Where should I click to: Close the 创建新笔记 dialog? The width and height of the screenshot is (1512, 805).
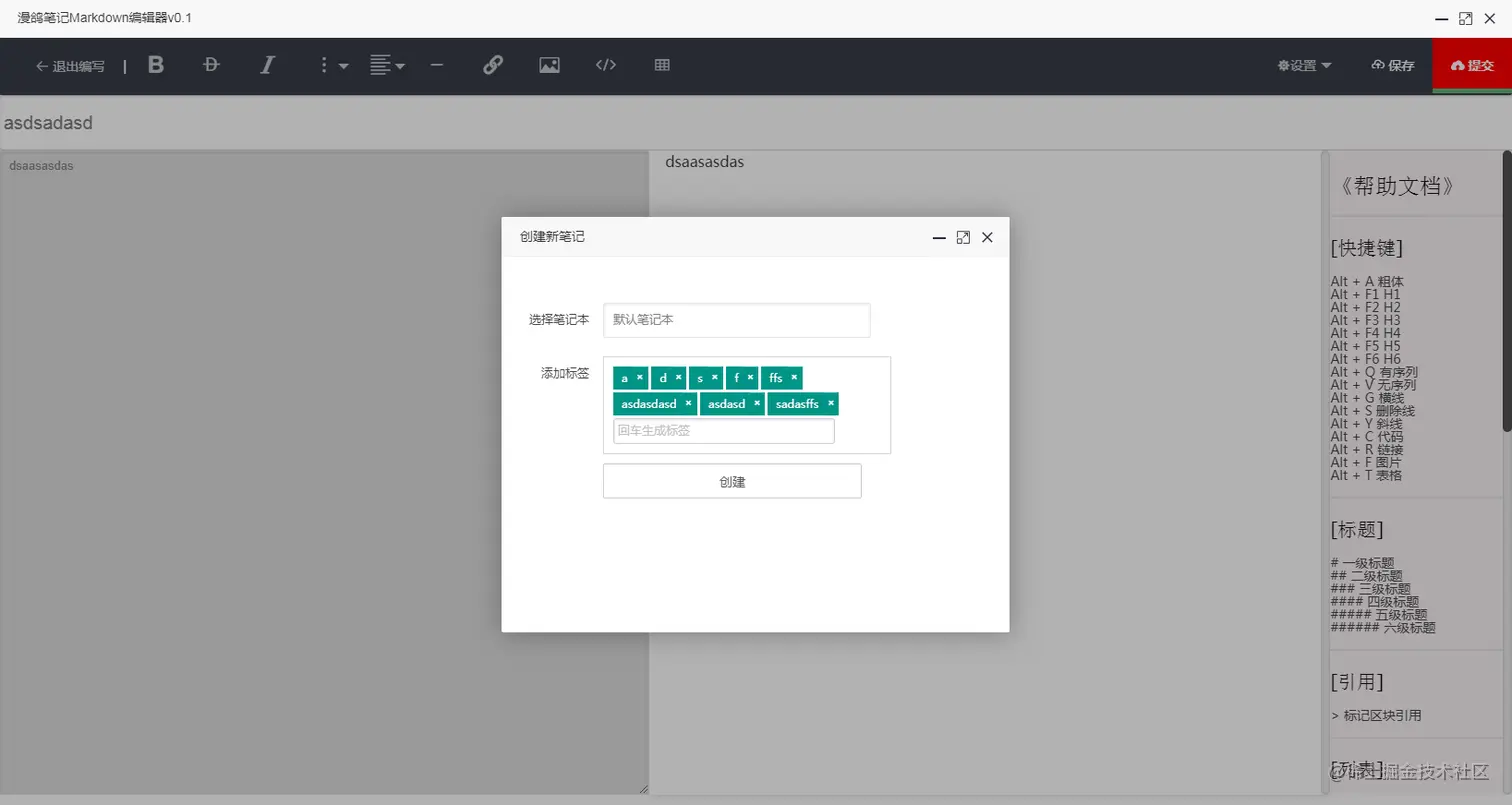(987, 238)
